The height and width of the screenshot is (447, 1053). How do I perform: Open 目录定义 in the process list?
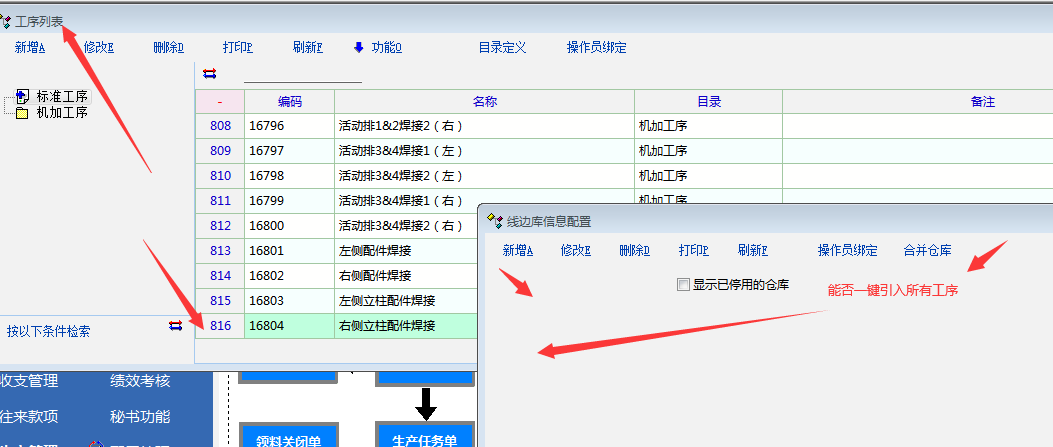tap(502, 47)
